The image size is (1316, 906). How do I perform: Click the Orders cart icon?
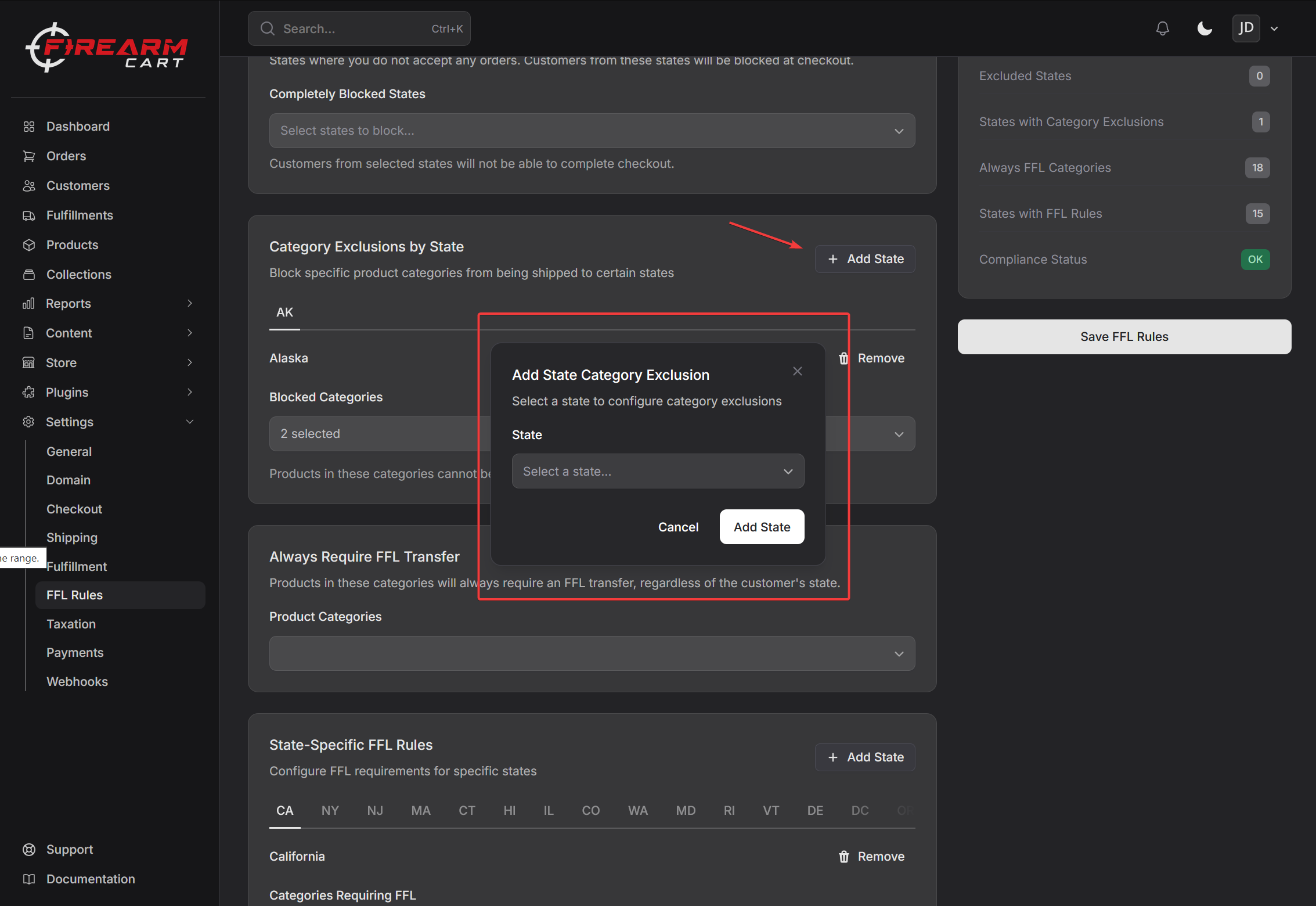click(x=29, y=156)
